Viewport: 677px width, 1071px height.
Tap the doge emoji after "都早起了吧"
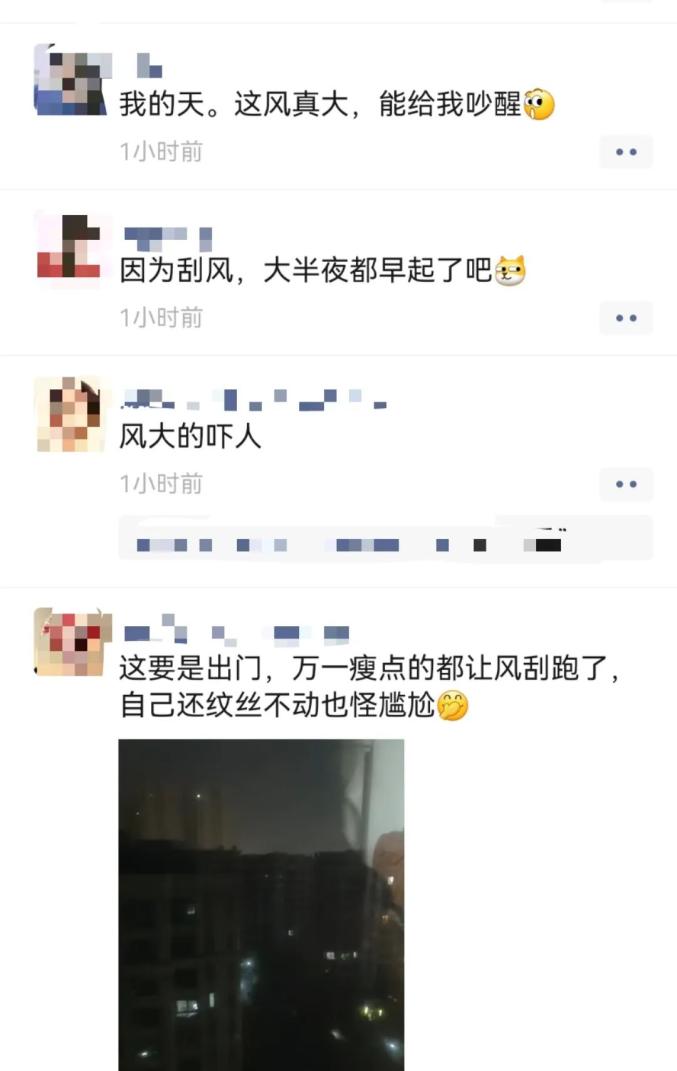[510, 270]
